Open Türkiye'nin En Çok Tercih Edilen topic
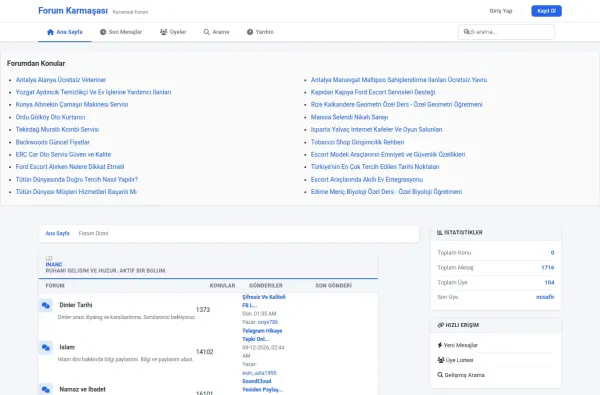Screen dimensions: 600x395 point(375,166)
